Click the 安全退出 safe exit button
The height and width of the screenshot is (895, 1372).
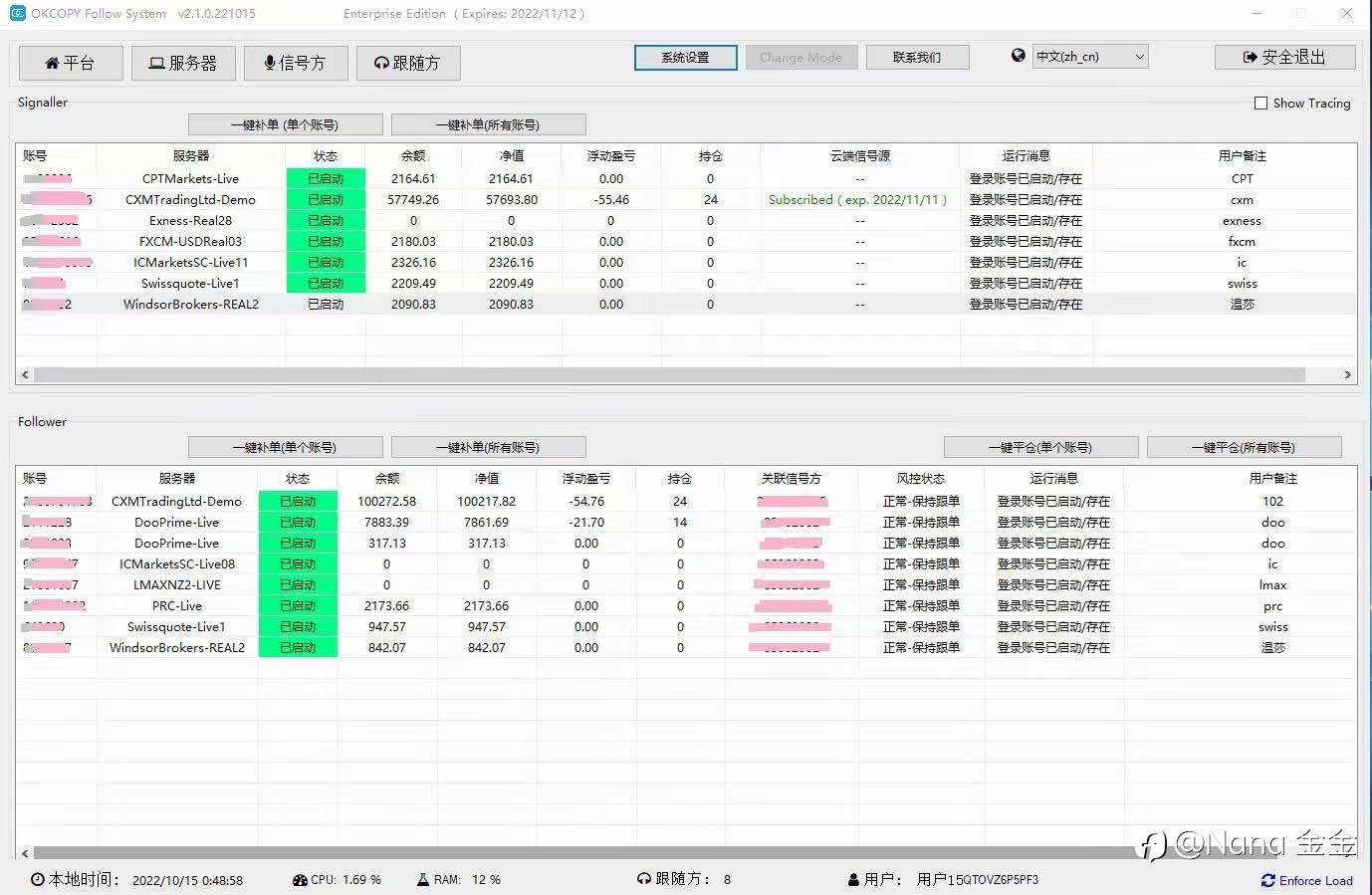click(1284, 57)
